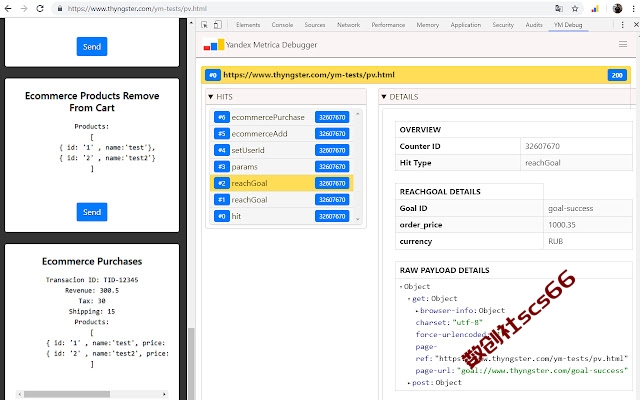Switch to Elements tab
Screen dimensions: 640x400
pyautogui.click(x=248, y=25)
